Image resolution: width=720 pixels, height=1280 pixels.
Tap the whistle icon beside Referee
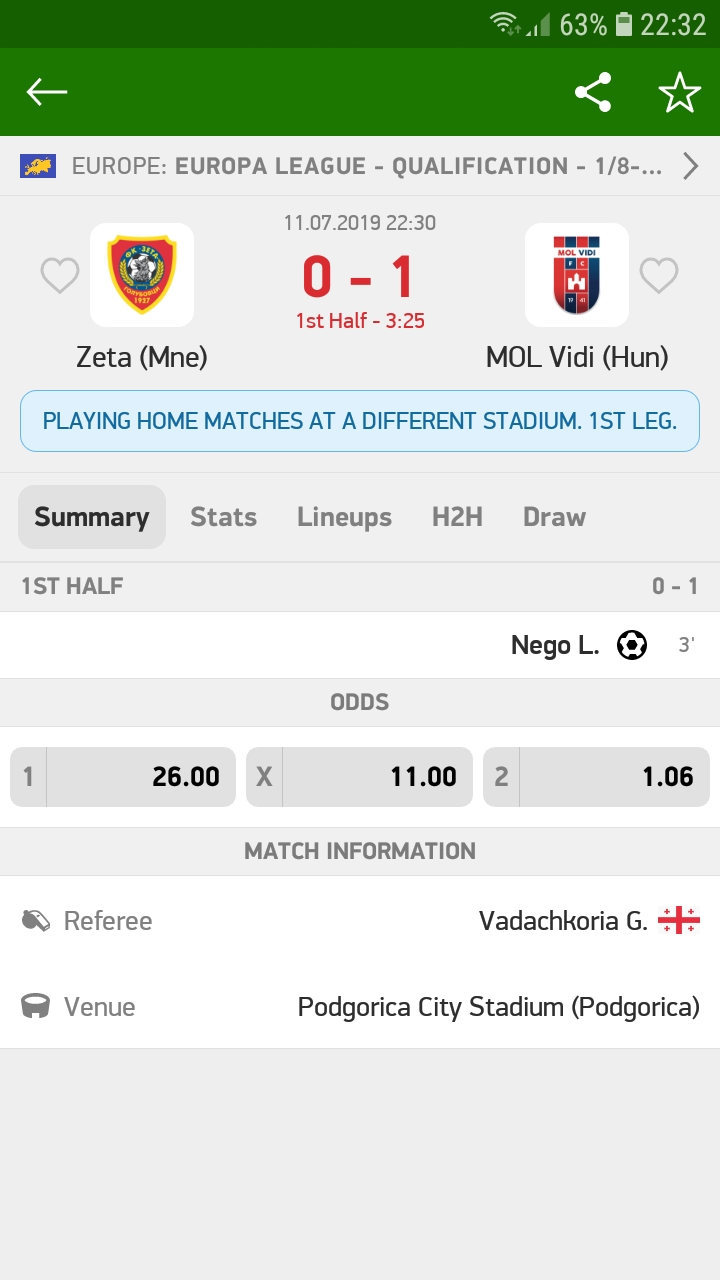pyautogui.click(x=33, y=922)
